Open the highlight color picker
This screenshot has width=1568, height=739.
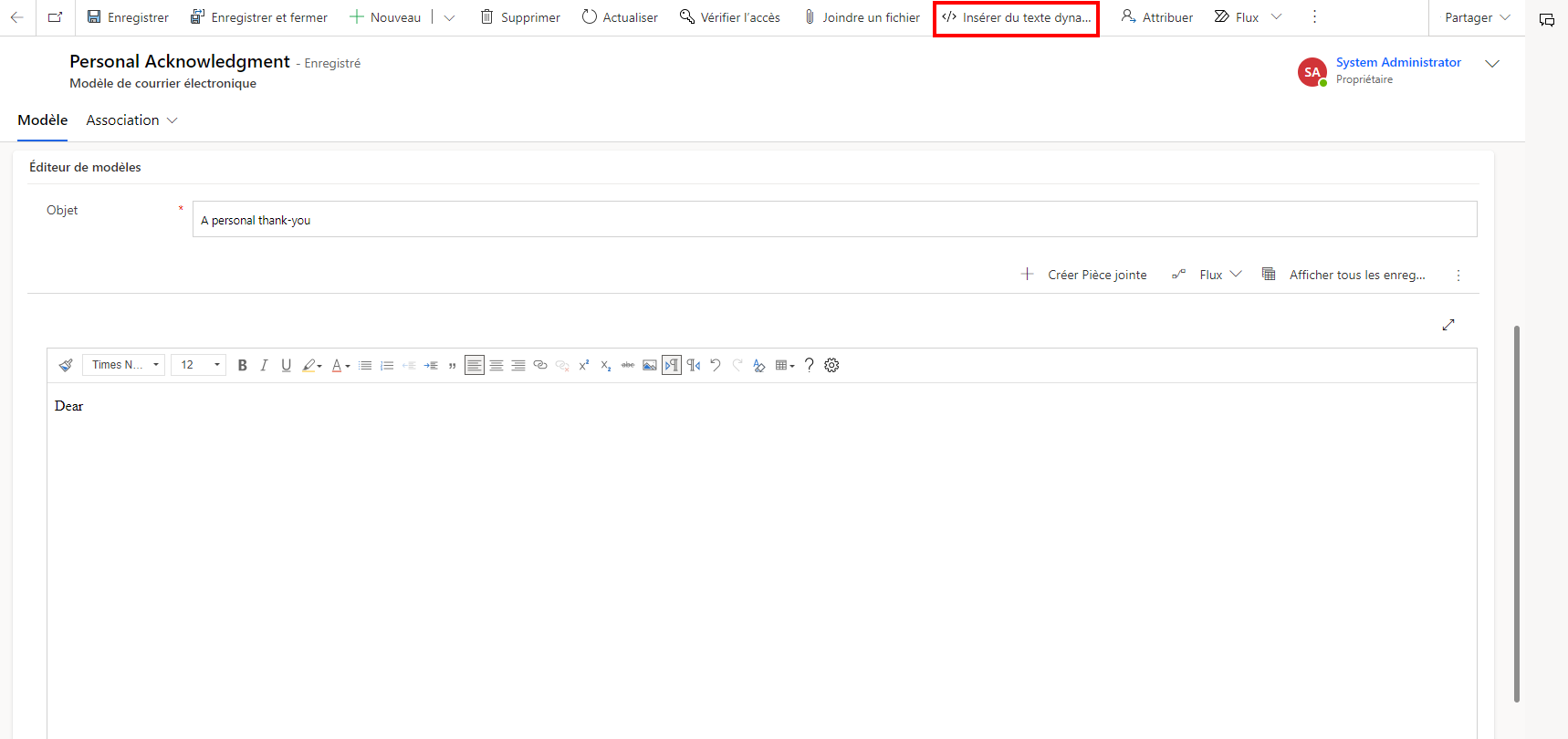click(312, 365)
